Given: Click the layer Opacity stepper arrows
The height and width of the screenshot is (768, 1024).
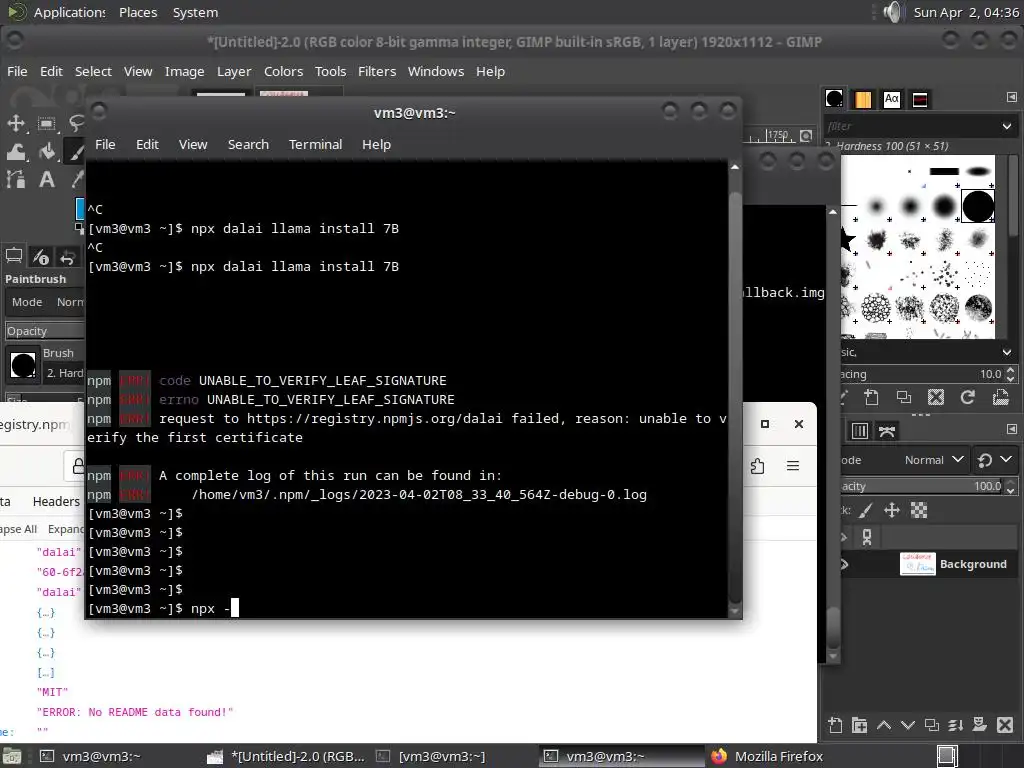Looking at the screenshot, I should pos(1011,486).
